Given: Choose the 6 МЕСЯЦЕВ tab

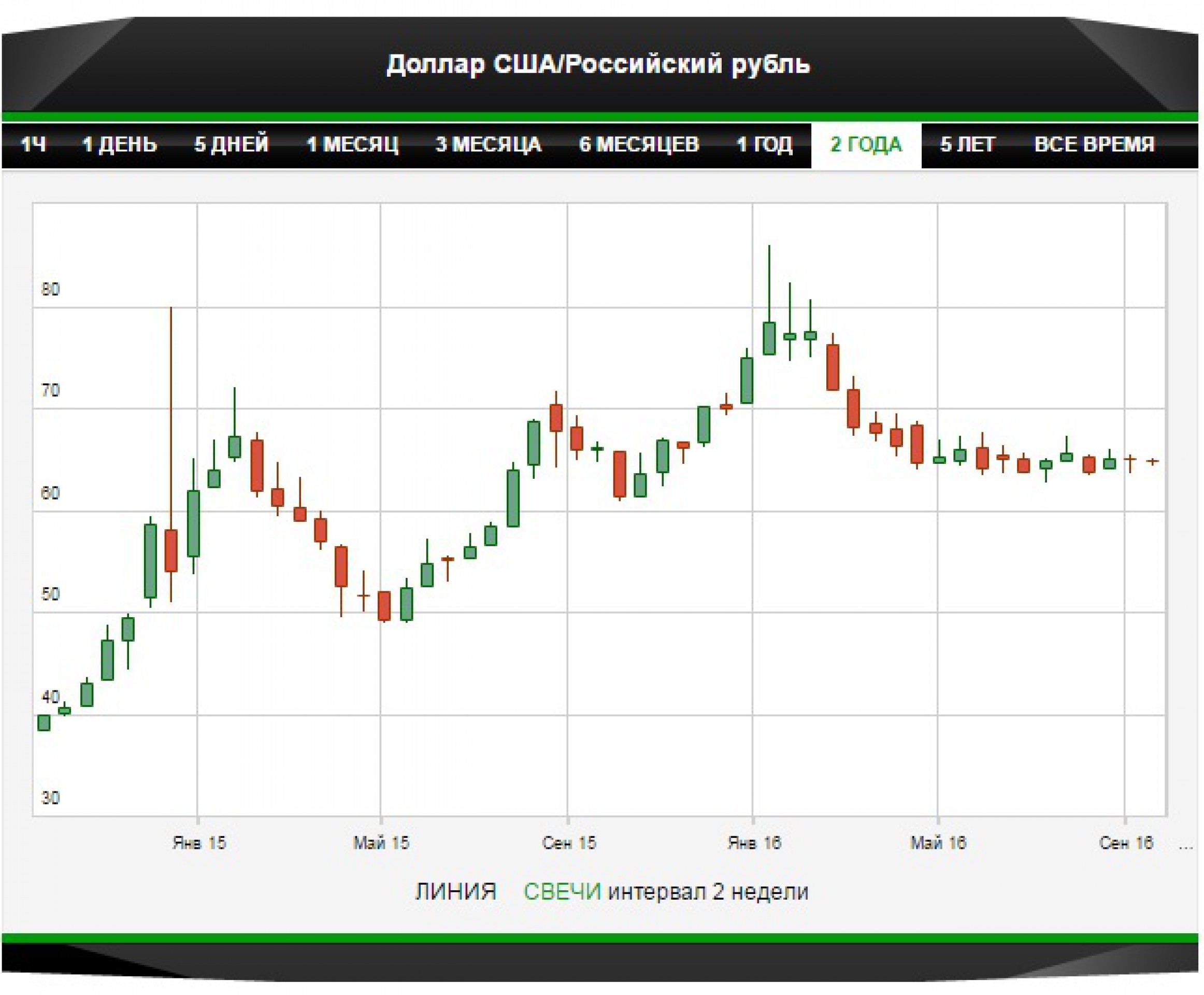Looking at the screenshot, I should tap(638, 144).
